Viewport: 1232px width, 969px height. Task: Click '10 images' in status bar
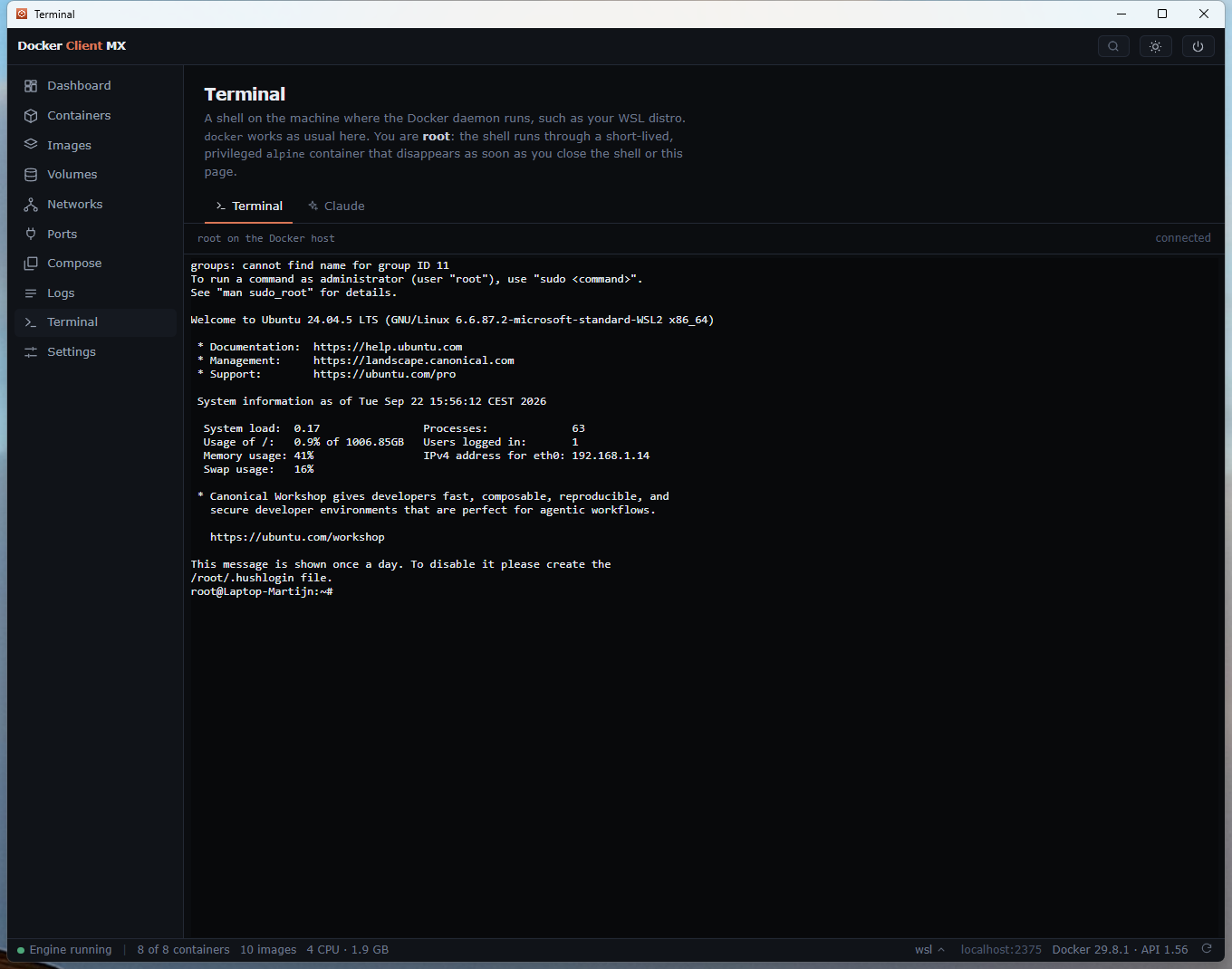pyautogui.click(x=268, y=950)
